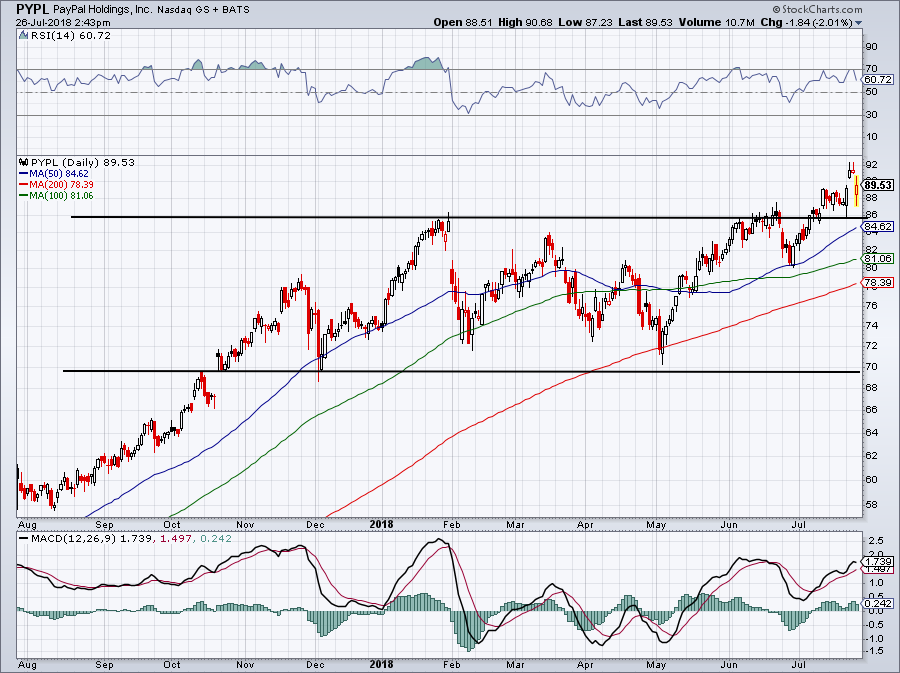Click the Jul month label under MACD panel
This screenshot has width=900, height=673.
798,665
